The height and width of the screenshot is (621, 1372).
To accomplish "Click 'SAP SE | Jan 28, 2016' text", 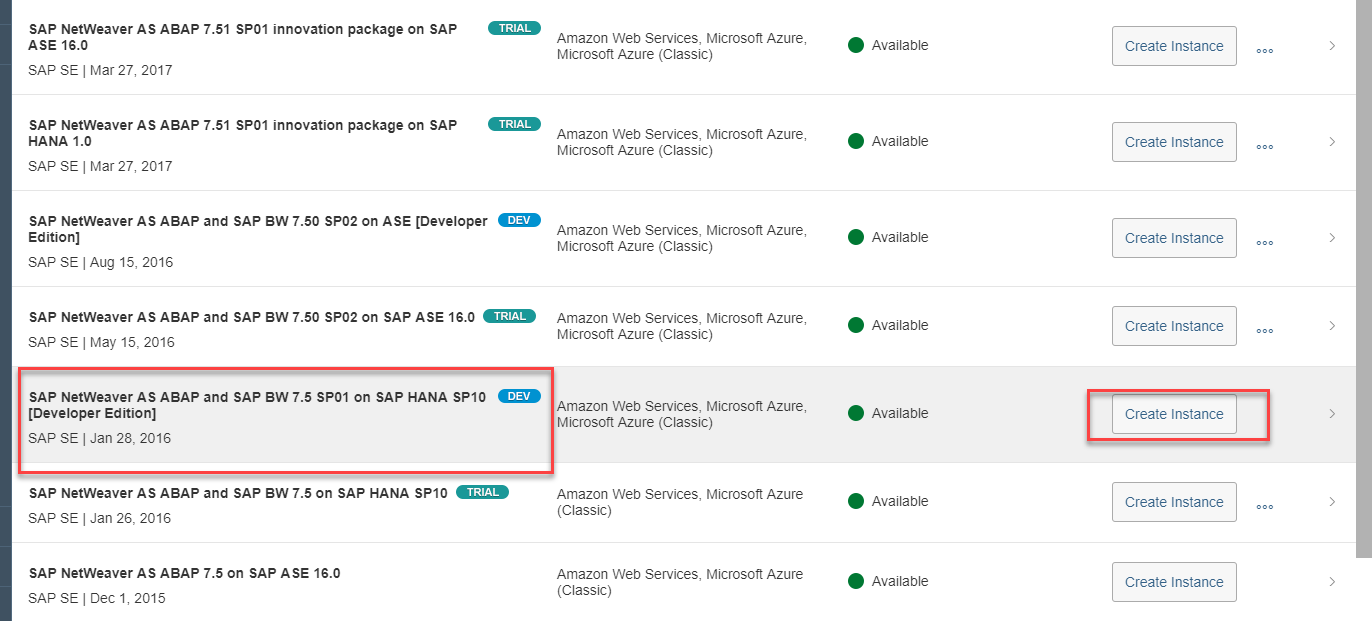I will pos(100,438).
